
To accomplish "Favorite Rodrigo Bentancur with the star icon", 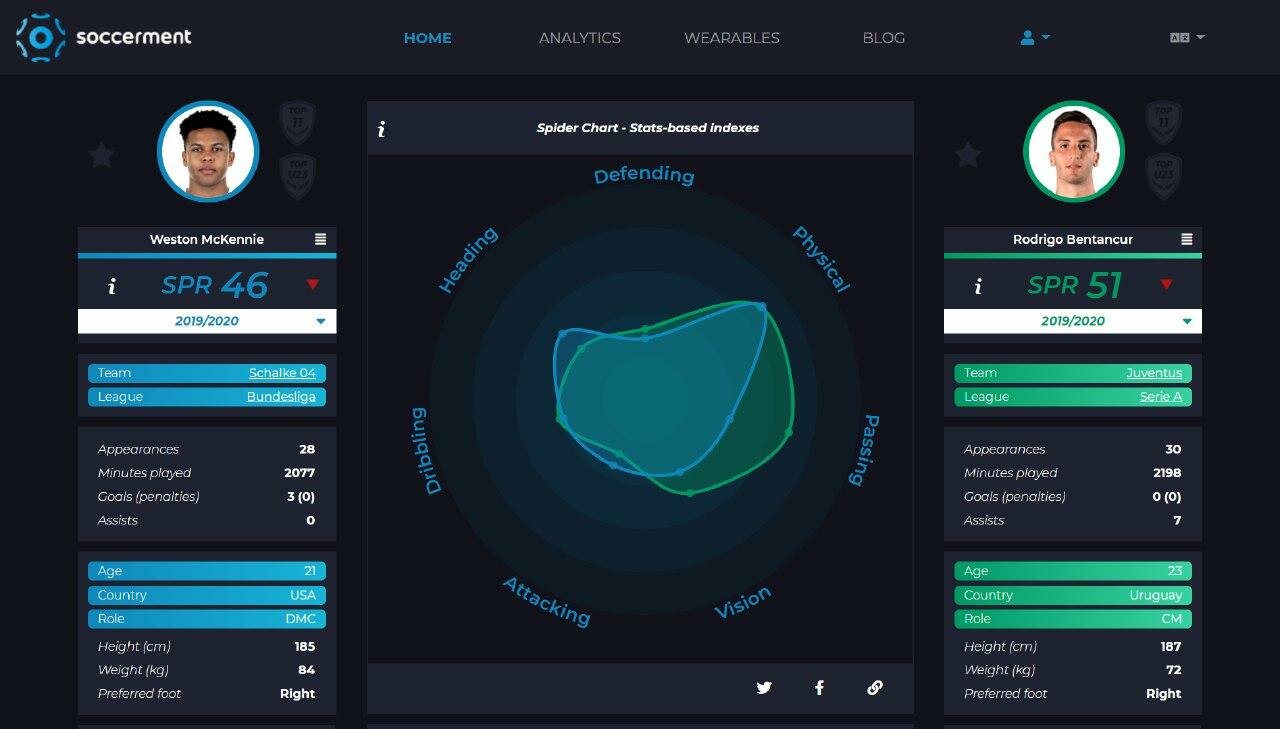I will [967, 155].
